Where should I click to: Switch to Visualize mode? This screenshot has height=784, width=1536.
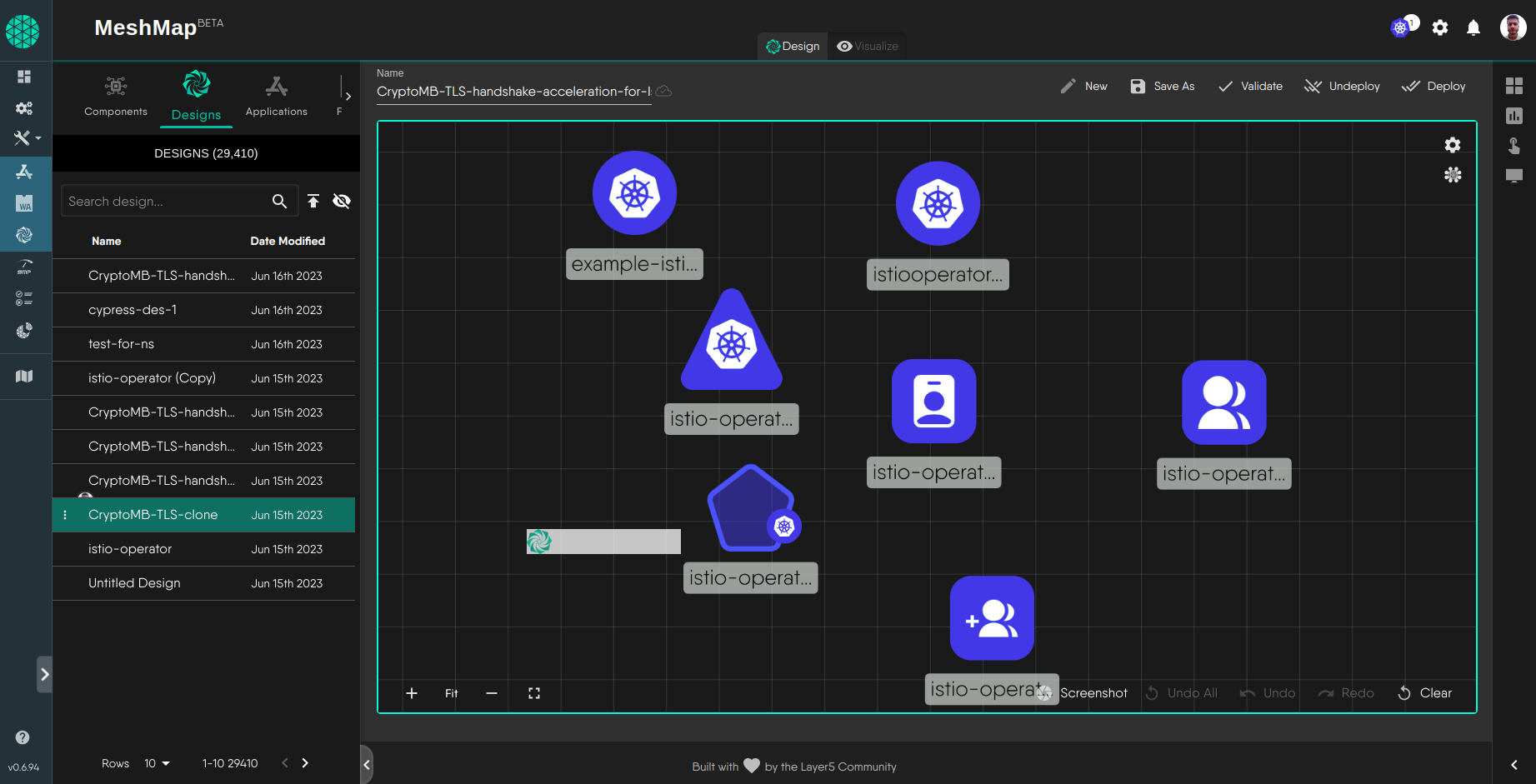point(868,47)
